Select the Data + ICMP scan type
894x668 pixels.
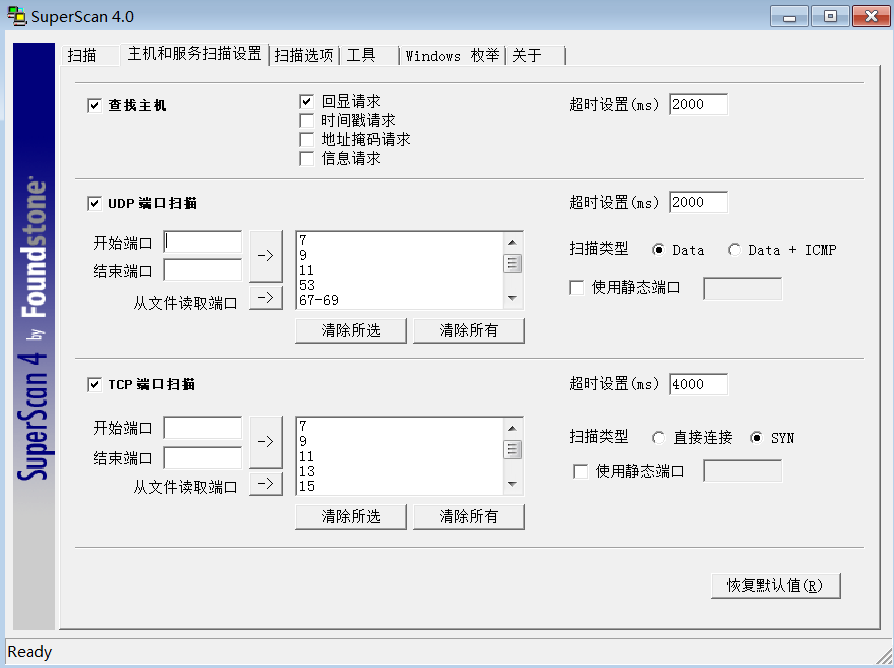(x=735, y=250)
